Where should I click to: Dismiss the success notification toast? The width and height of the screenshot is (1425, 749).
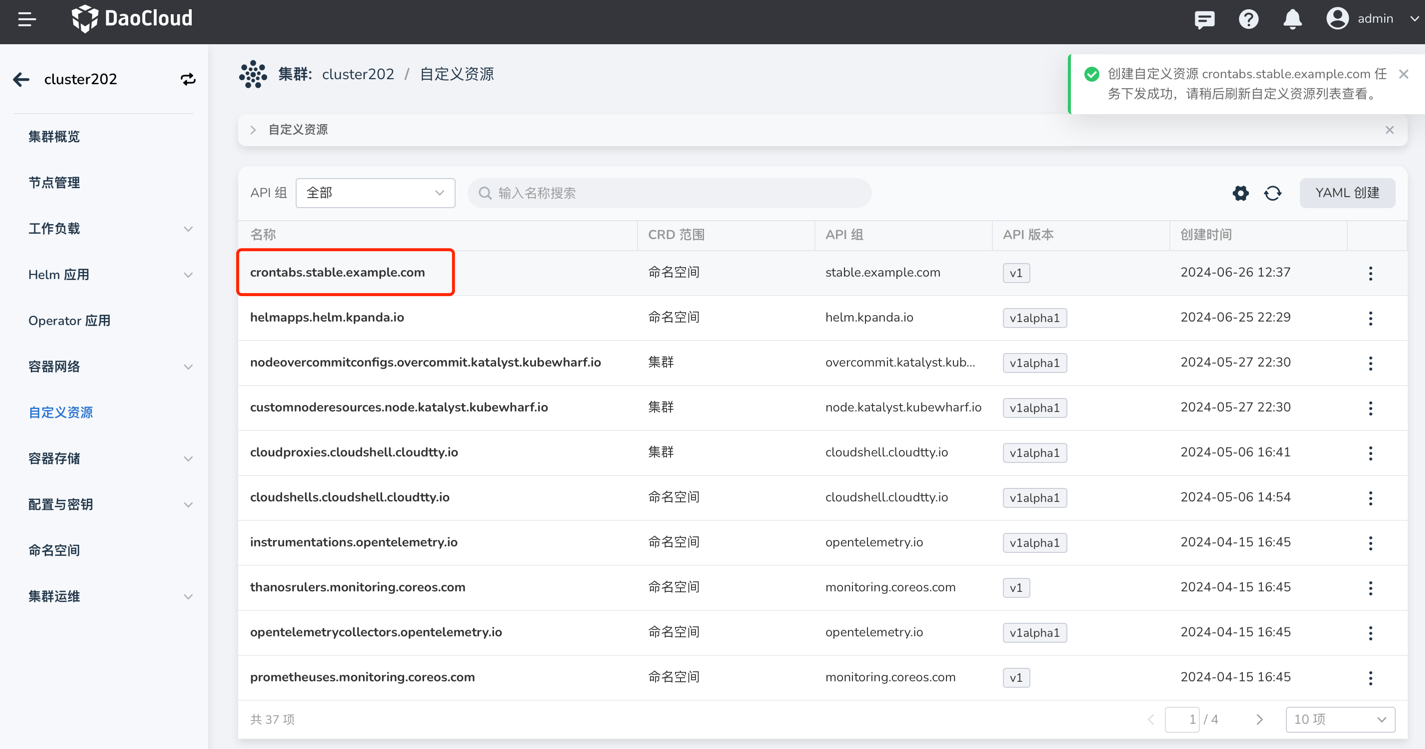[x=1403, y=74]
